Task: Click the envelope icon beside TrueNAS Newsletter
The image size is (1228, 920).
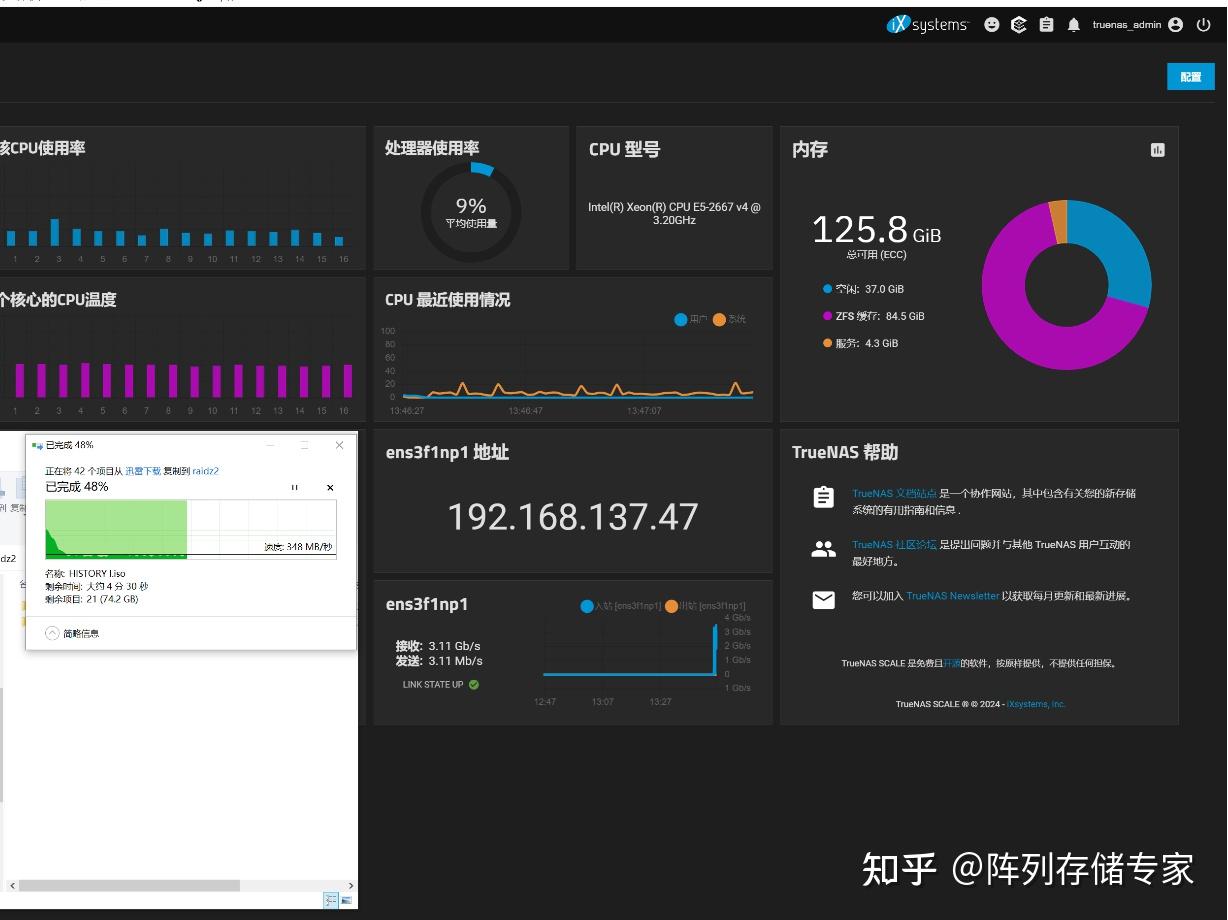Action: 823,600
